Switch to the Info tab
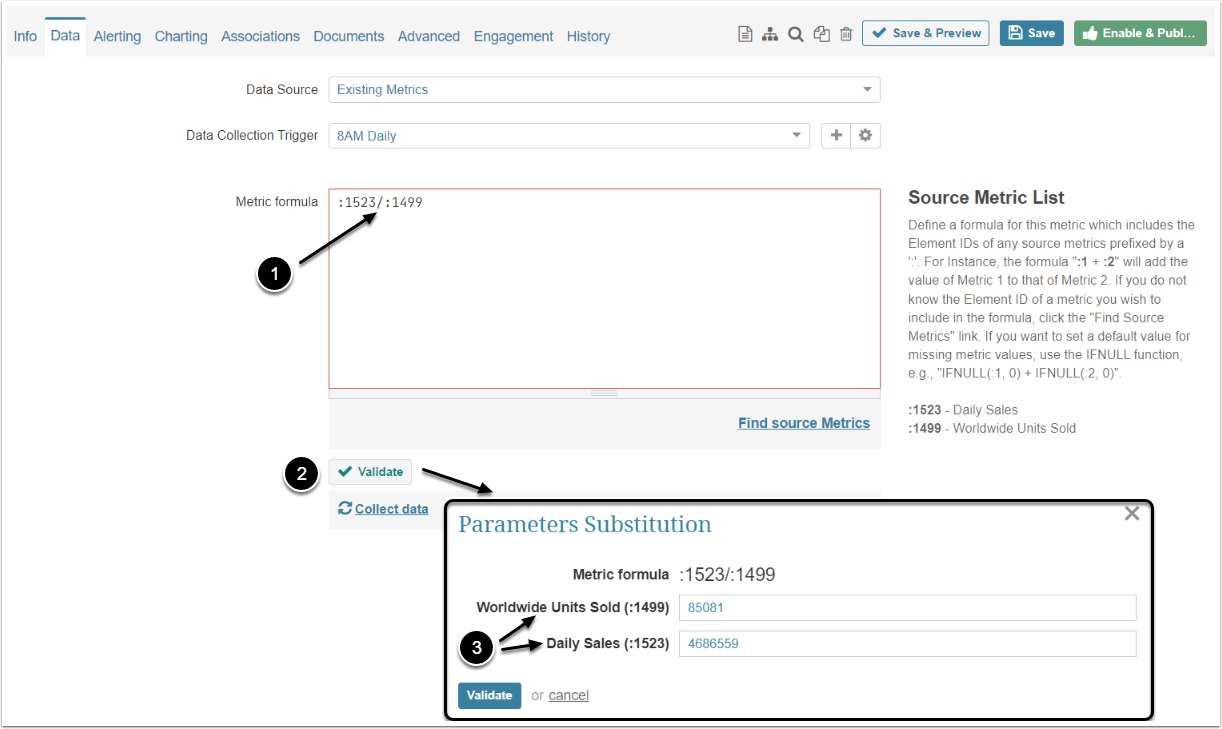The height and width of the screenshot is (729, 1222). [x=25, y=36]
